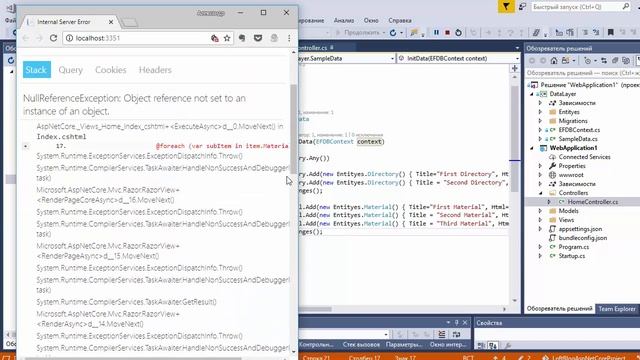Collapse the Controllers folder
The image size is (640, 360).
(x=540, y=193)
